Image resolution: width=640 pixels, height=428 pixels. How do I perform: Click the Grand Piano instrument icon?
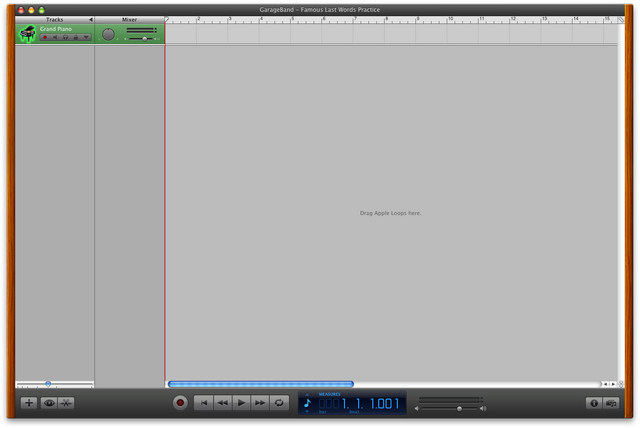(x=28, y=34)
